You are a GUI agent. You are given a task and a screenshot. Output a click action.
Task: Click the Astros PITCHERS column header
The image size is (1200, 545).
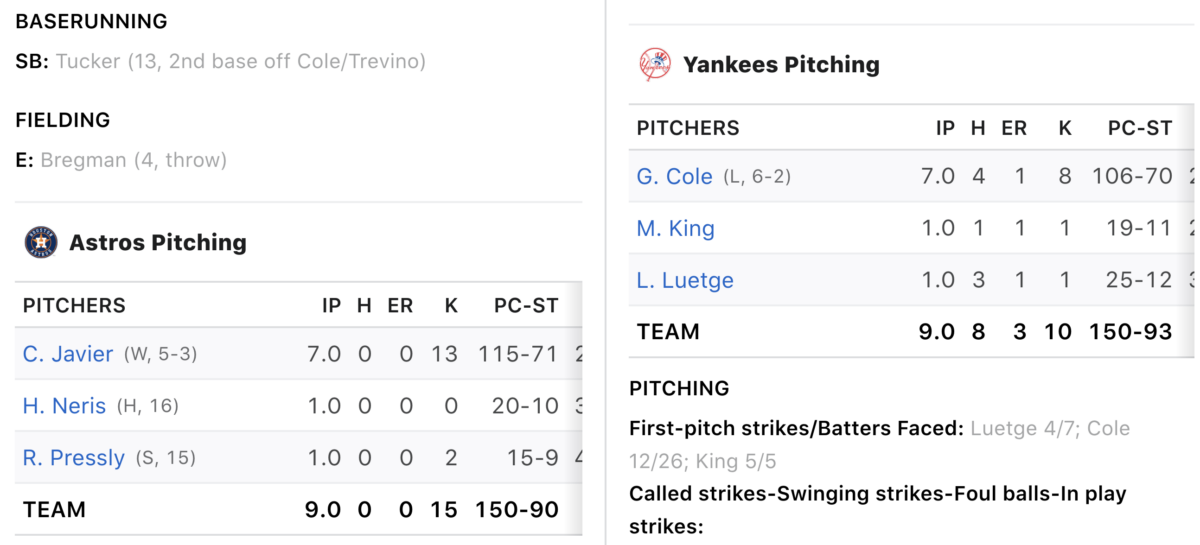click(74, 306)
